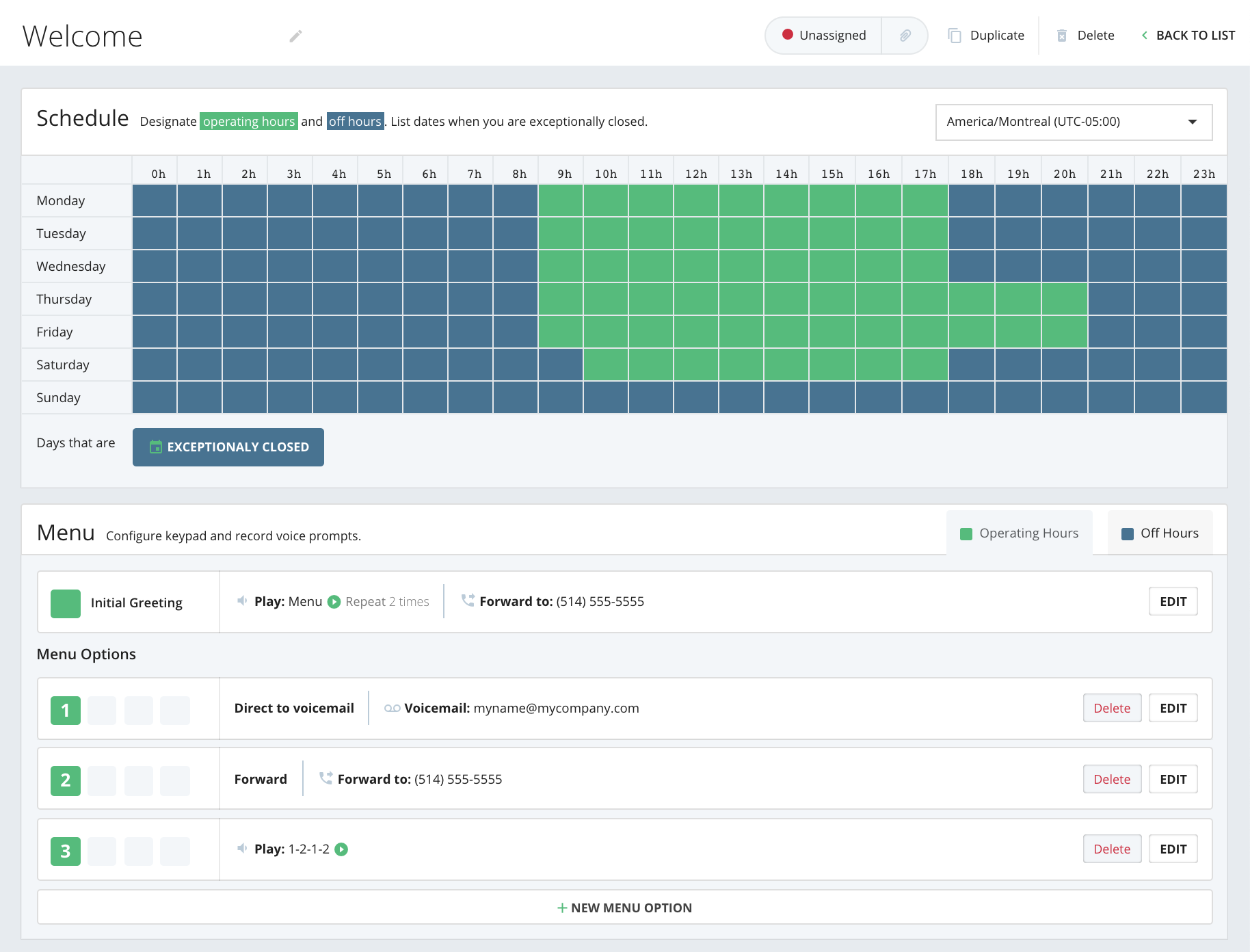Edit the Forward menu option
1250x952 pixels.
[x=1173, y=780]
